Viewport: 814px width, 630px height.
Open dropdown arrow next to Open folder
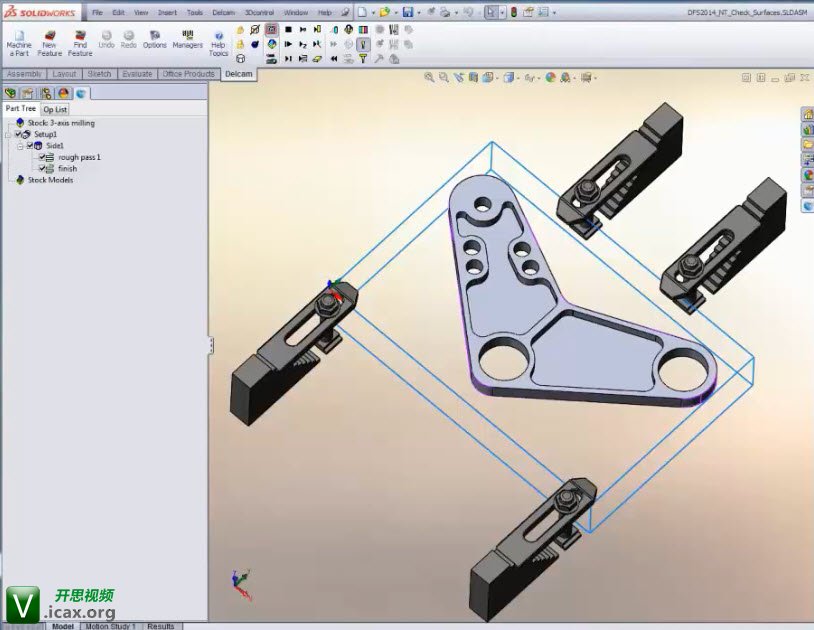[396, 12]
